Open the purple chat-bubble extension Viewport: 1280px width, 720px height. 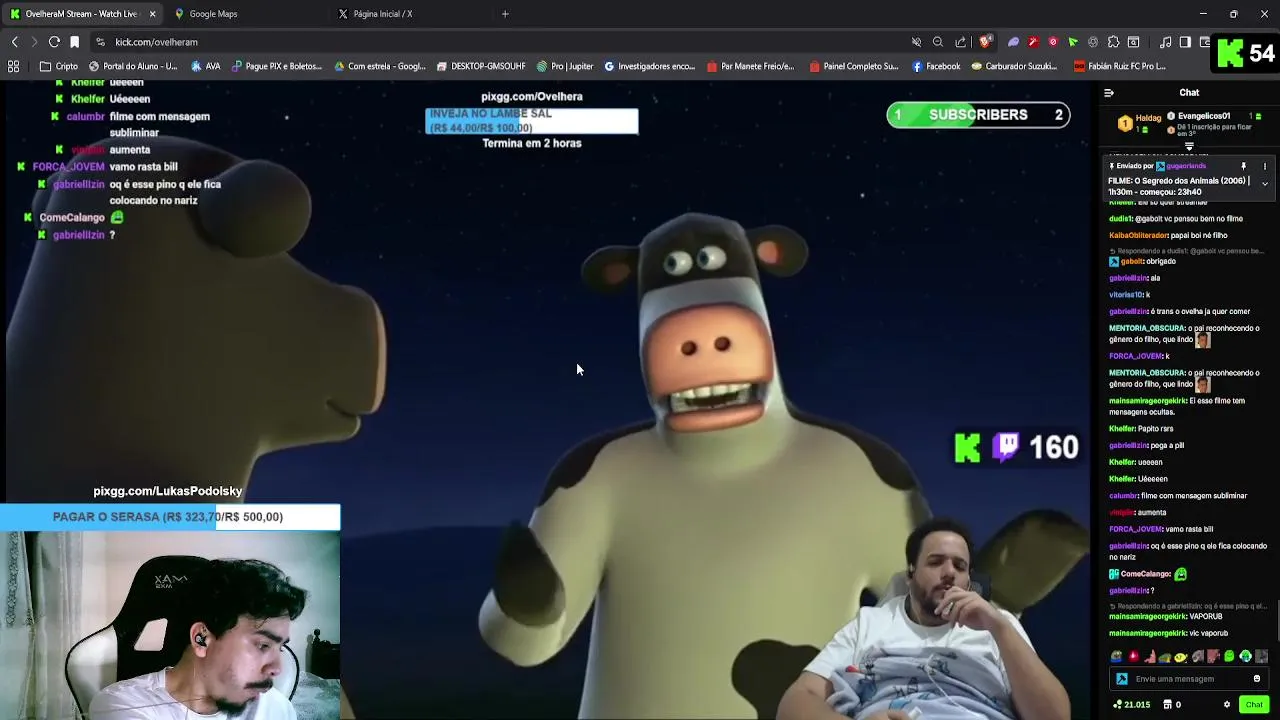(1013, 42)
